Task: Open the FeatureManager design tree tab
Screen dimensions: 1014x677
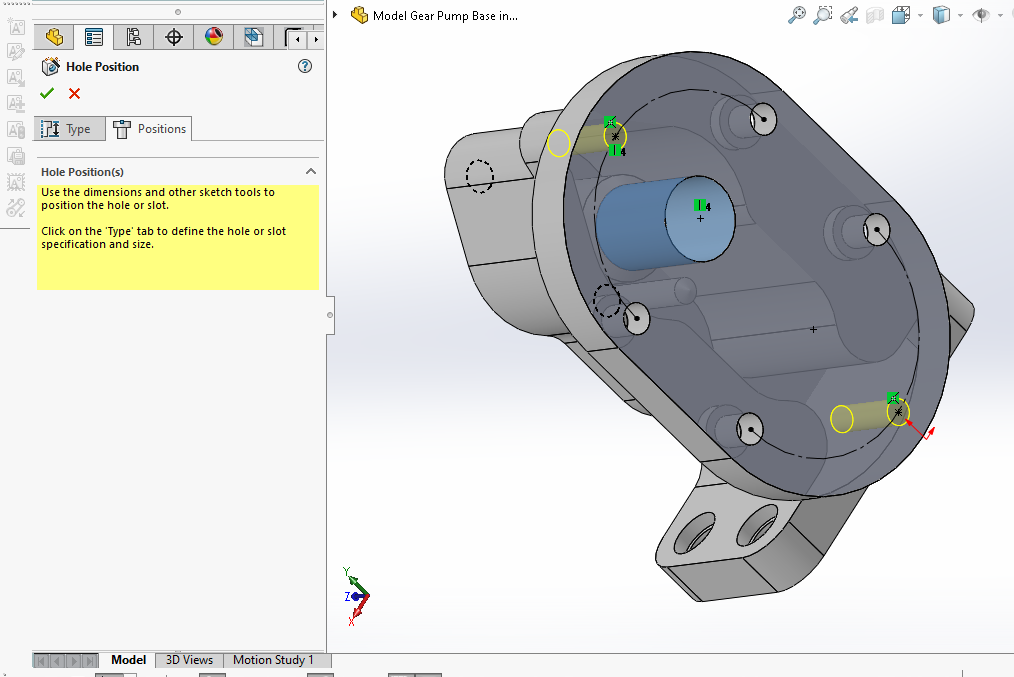Action: [x=54, y=38]
